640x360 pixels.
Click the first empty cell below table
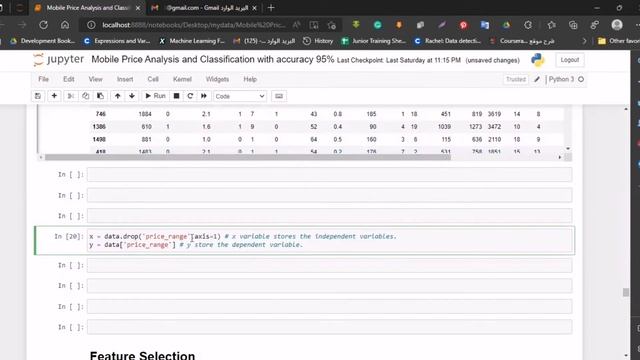click(x=329, y=175)
